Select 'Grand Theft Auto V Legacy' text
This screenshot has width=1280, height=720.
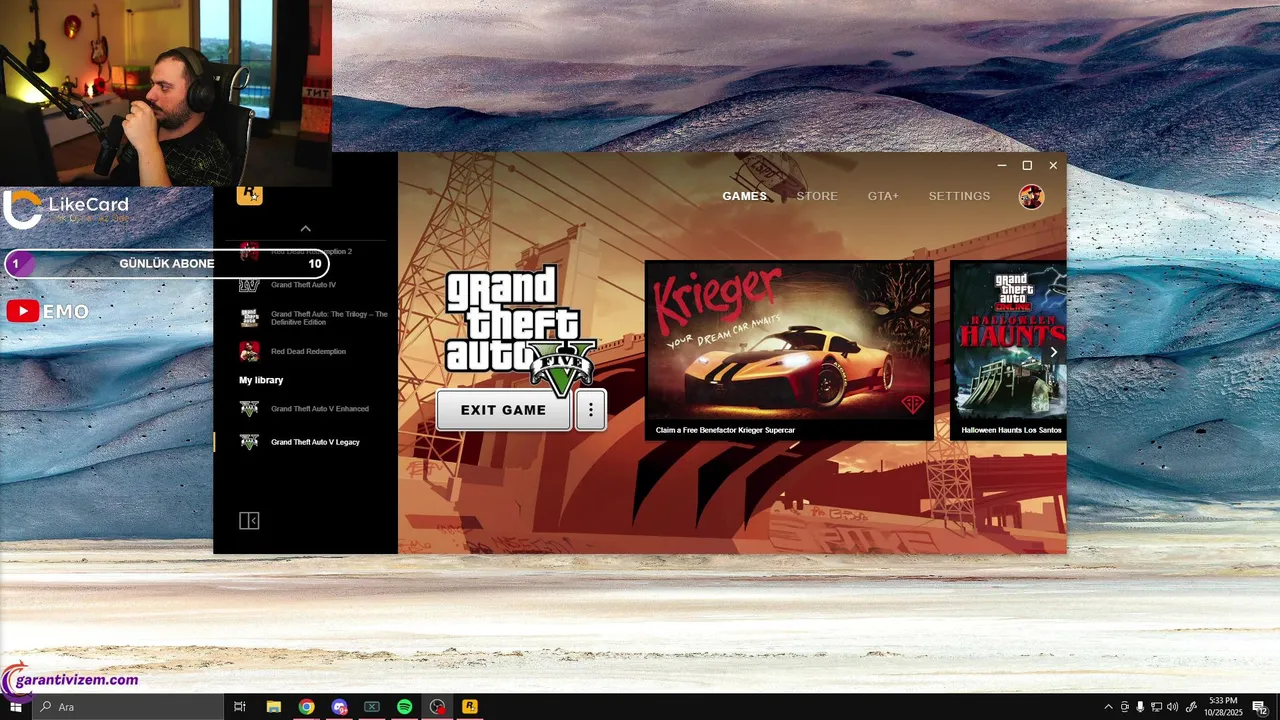[x=315, y=442]
